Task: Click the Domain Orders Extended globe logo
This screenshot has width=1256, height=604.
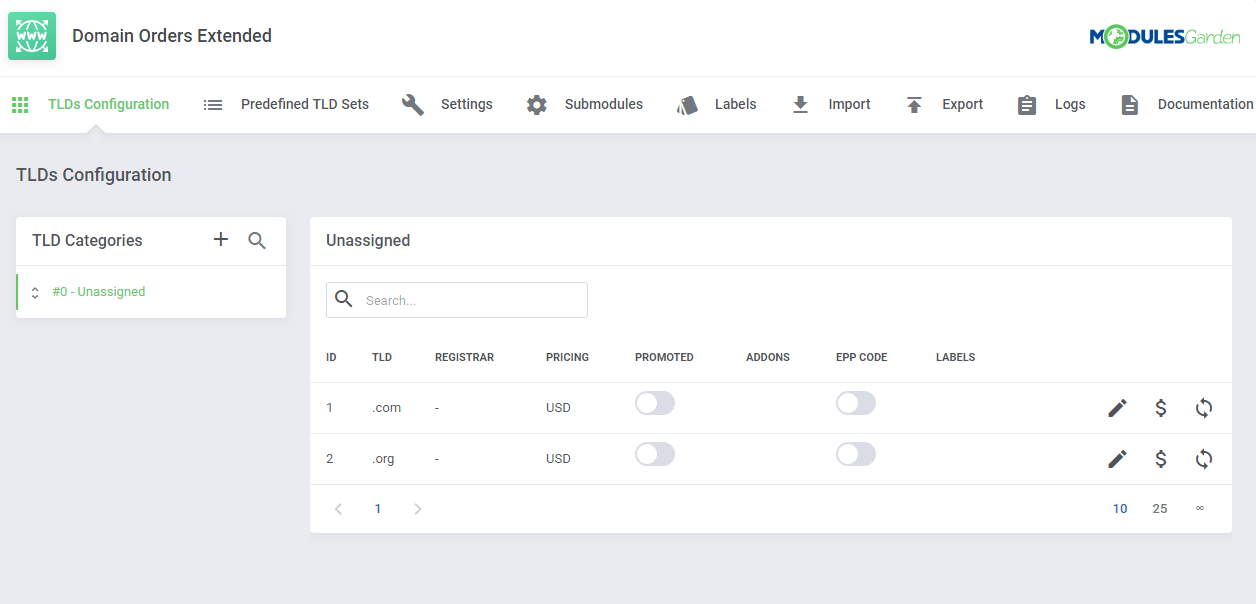Action: click(32, 36)
